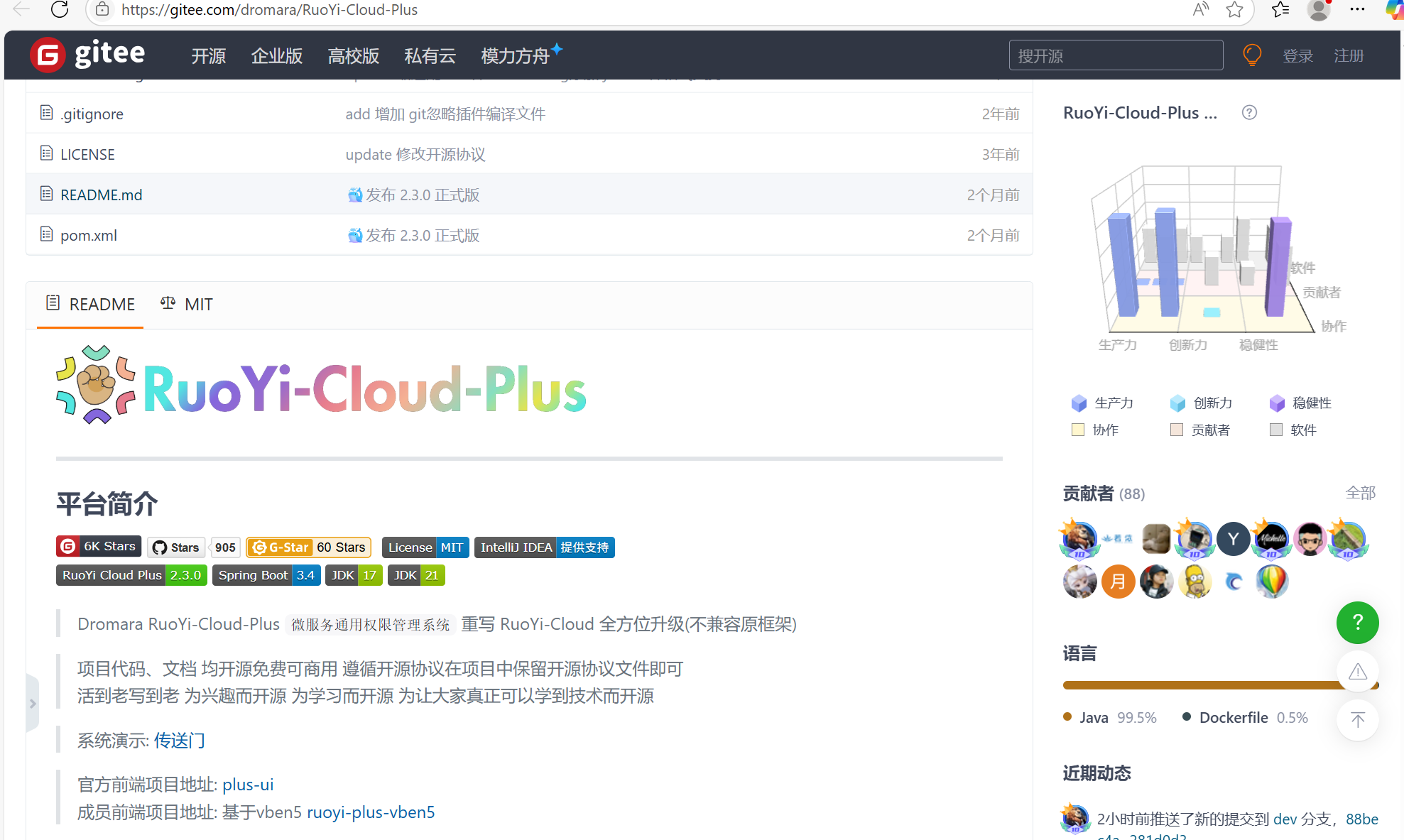Open the orange 月 contributor avatar

pos(1118,582)
